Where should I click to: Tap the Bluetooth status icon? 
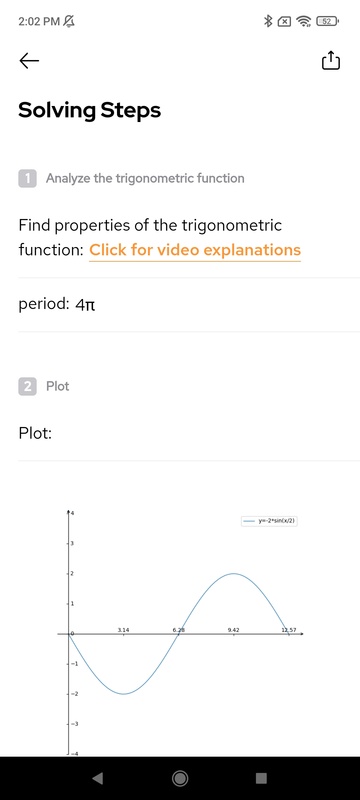[x=268, y=21]
